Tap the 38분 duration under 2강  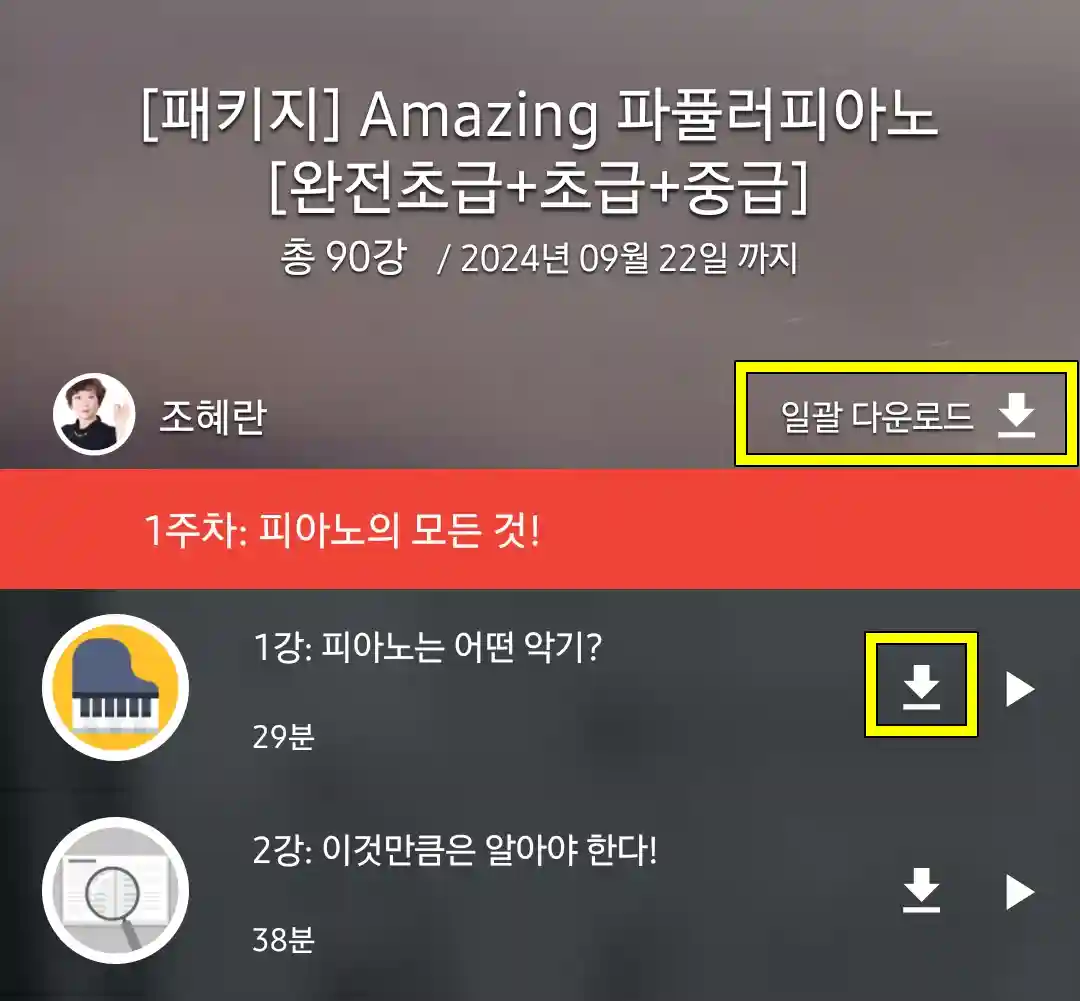(x=284, y=940)
